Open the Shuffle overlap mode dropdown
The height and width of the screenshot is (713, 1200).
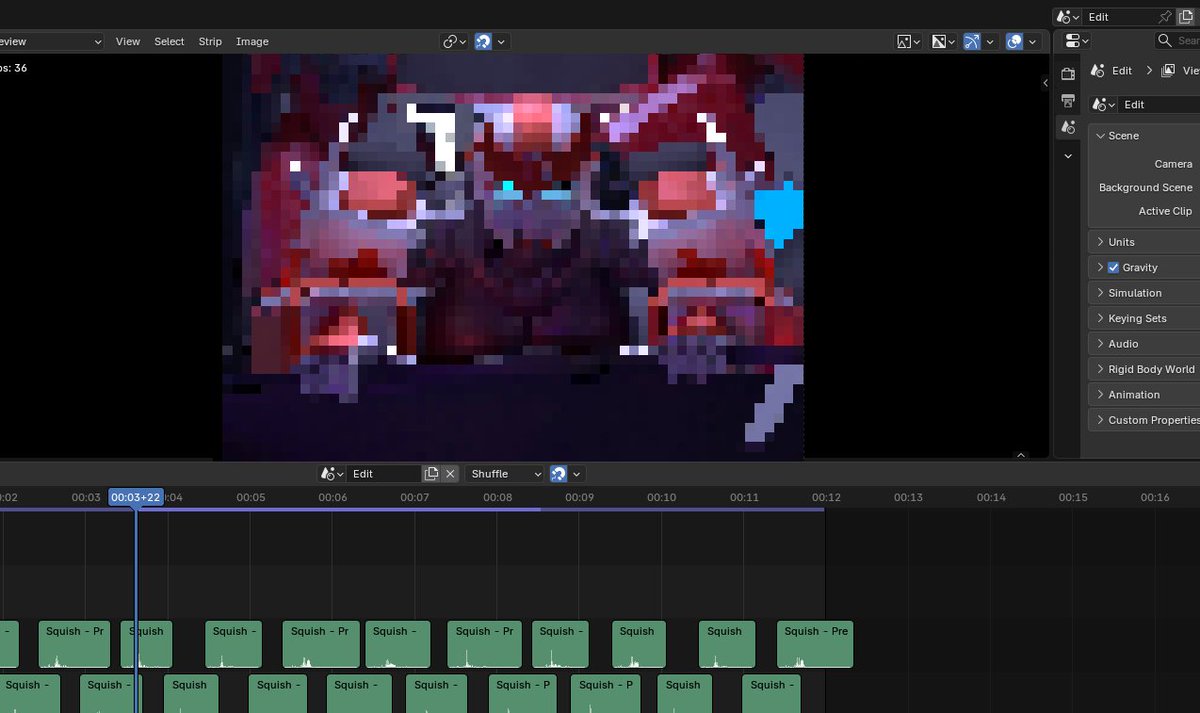[505, 474]
